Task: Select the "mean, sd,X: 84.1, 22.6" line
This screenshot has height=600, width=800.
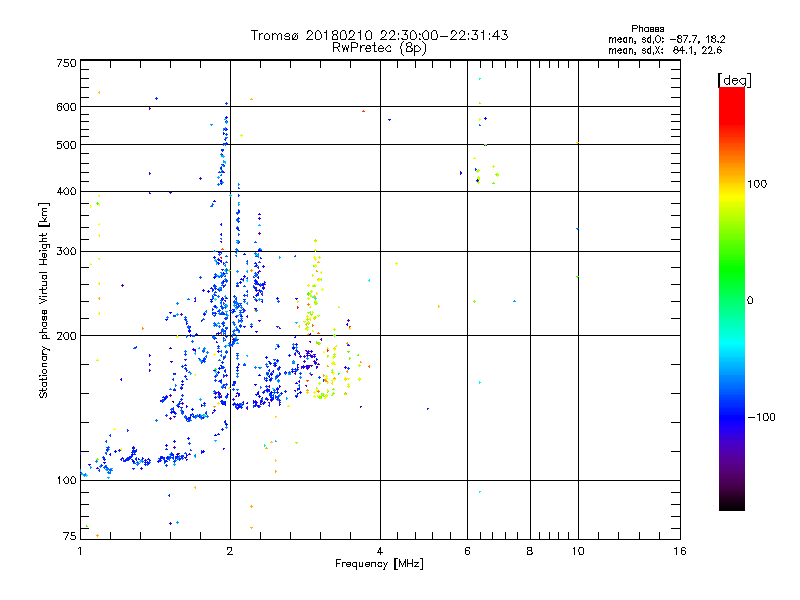Action: (665, 50)
